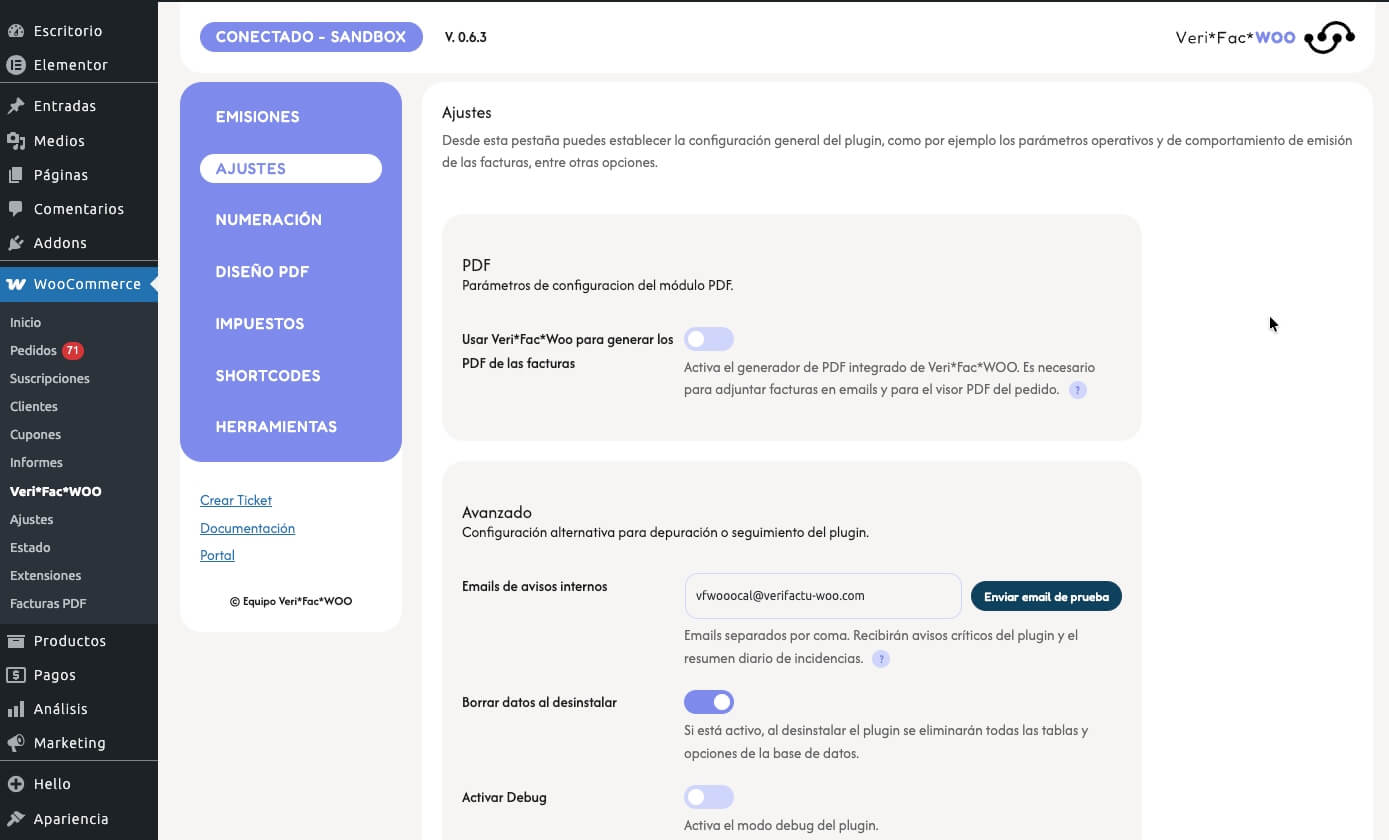Disable the Borrar datos al desinstalar toggle

point(709,702)
